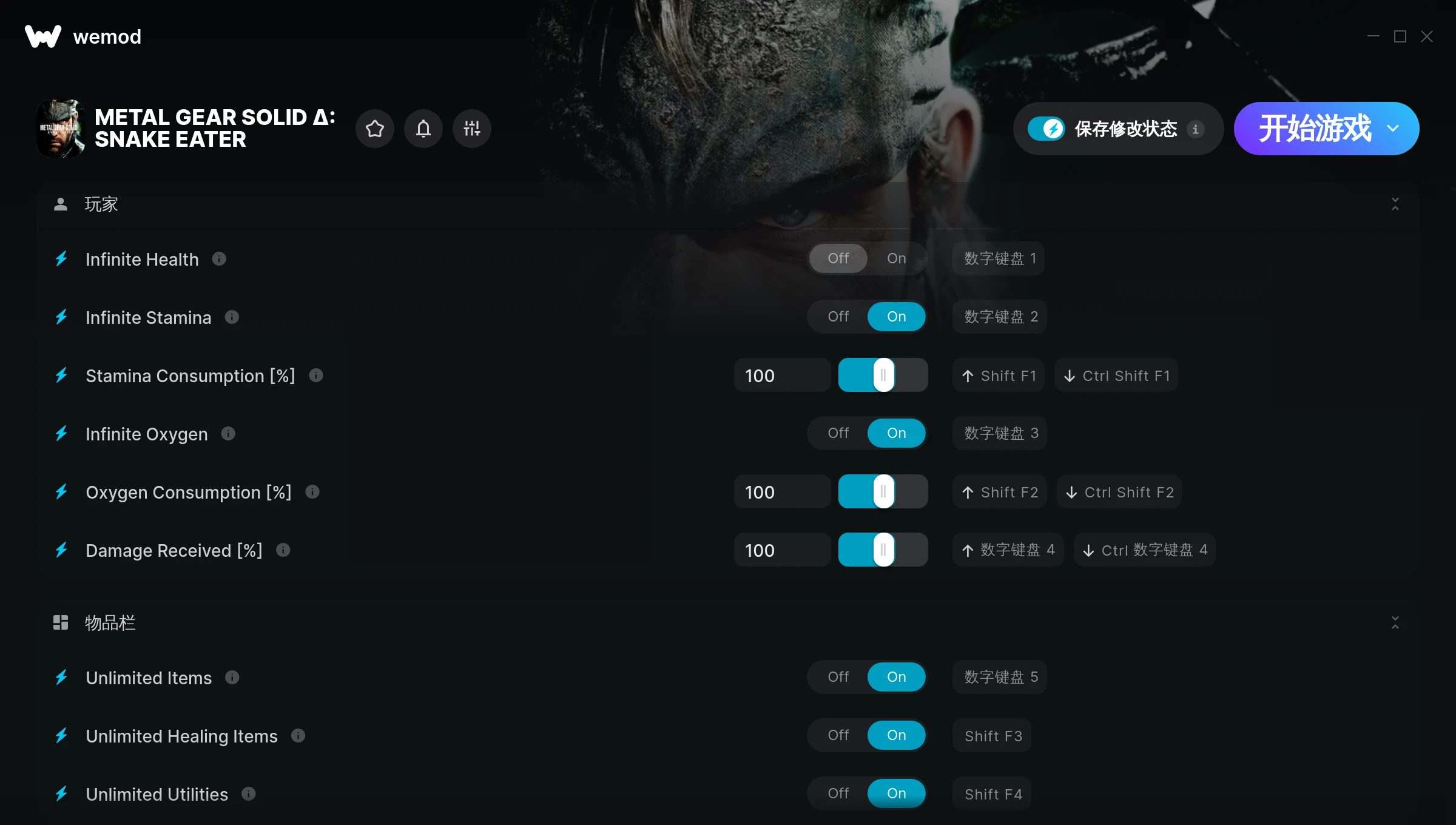Image resolution: width=1456 pixels, height=825 pixels.
Task: Click the Stamina Consumption slider handle
Action: 883,375
